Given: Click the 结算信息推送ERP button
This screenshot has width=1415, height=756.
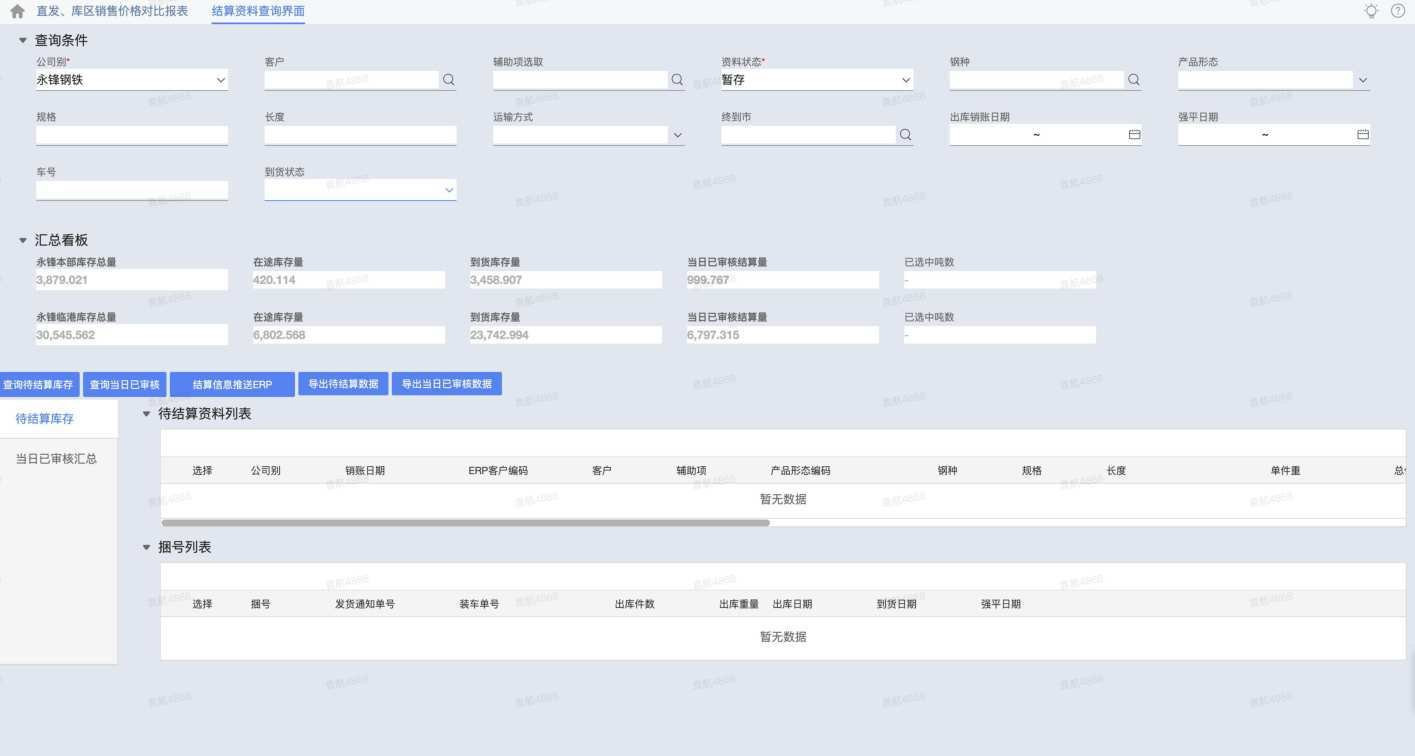Looking at the screenshot, I should (x=232, y=384).
